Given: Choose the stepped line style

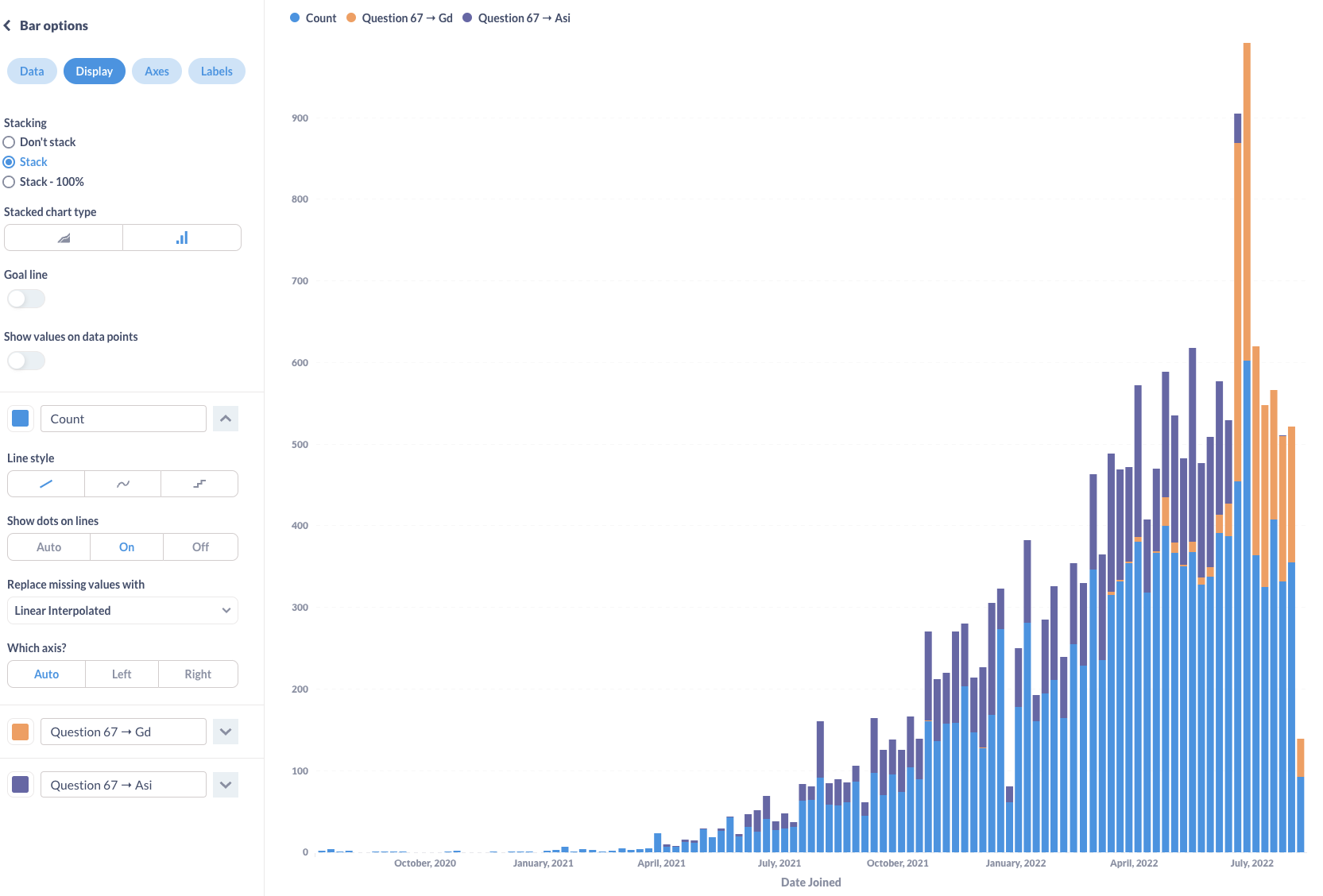Looking at the screenshot, I should (x=199, y=484).
